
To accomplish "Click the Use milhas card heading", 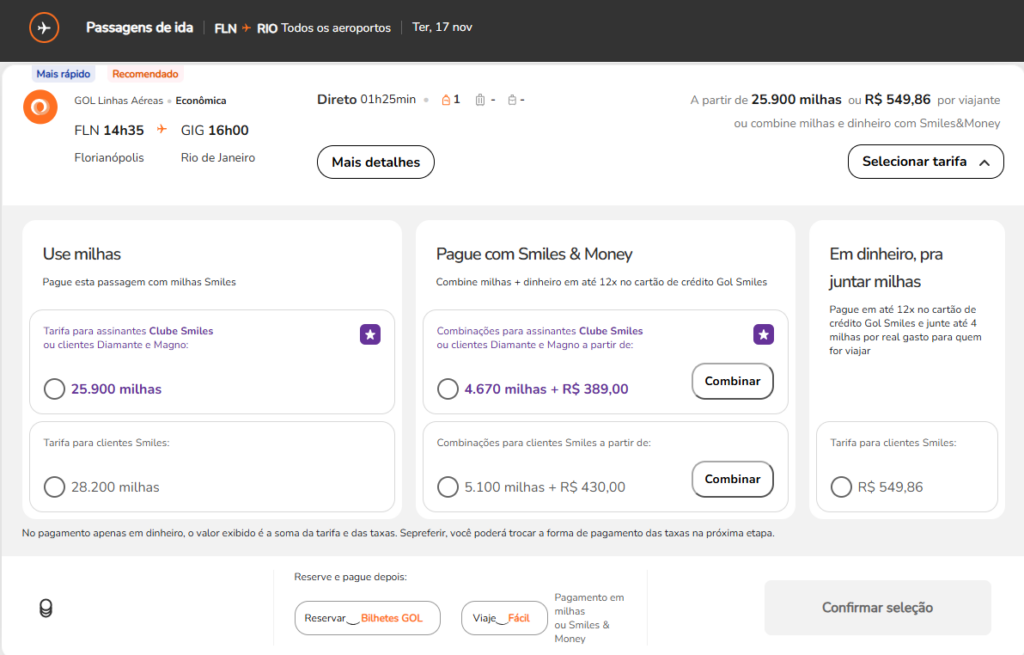I will pyautogui.click(x=82, y=254).
